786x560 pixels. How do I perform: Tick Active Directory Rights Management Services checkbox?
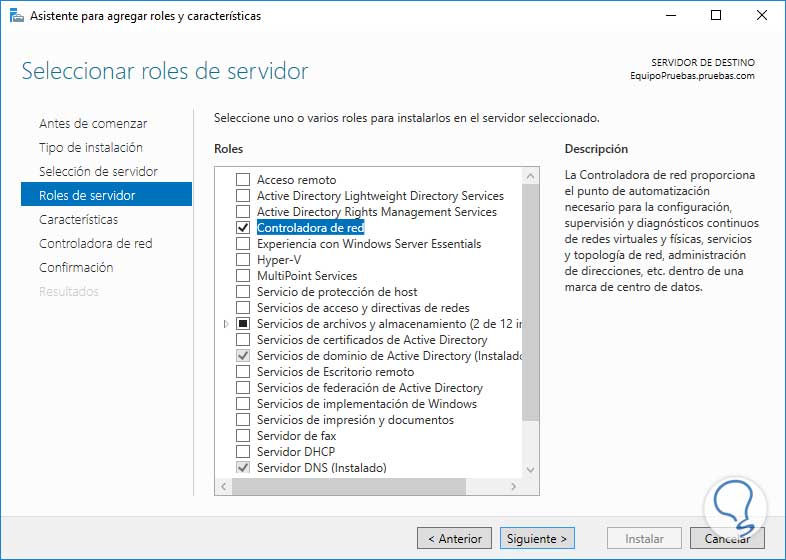(243, 212)
